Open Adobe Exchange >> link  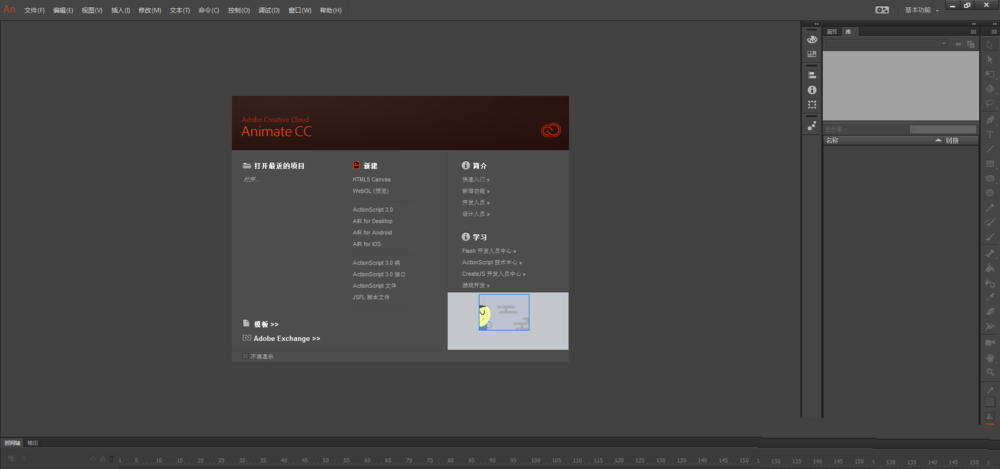pos(287,339)
